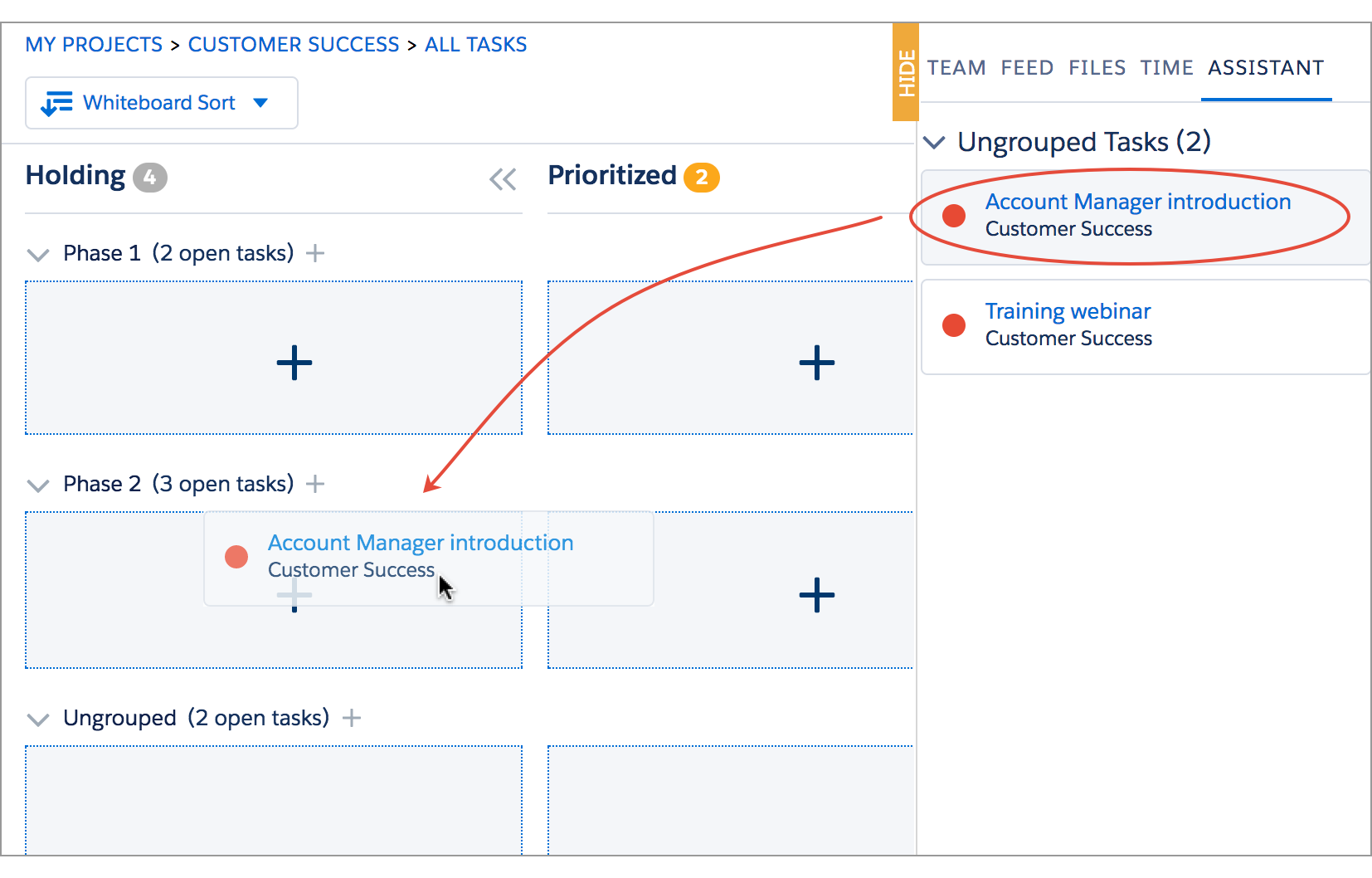The height and width of the screenshot is (878, 1372).
Task: Open the Whiteboard Sort dropdown arrow
Action: [x=260, y=103]
